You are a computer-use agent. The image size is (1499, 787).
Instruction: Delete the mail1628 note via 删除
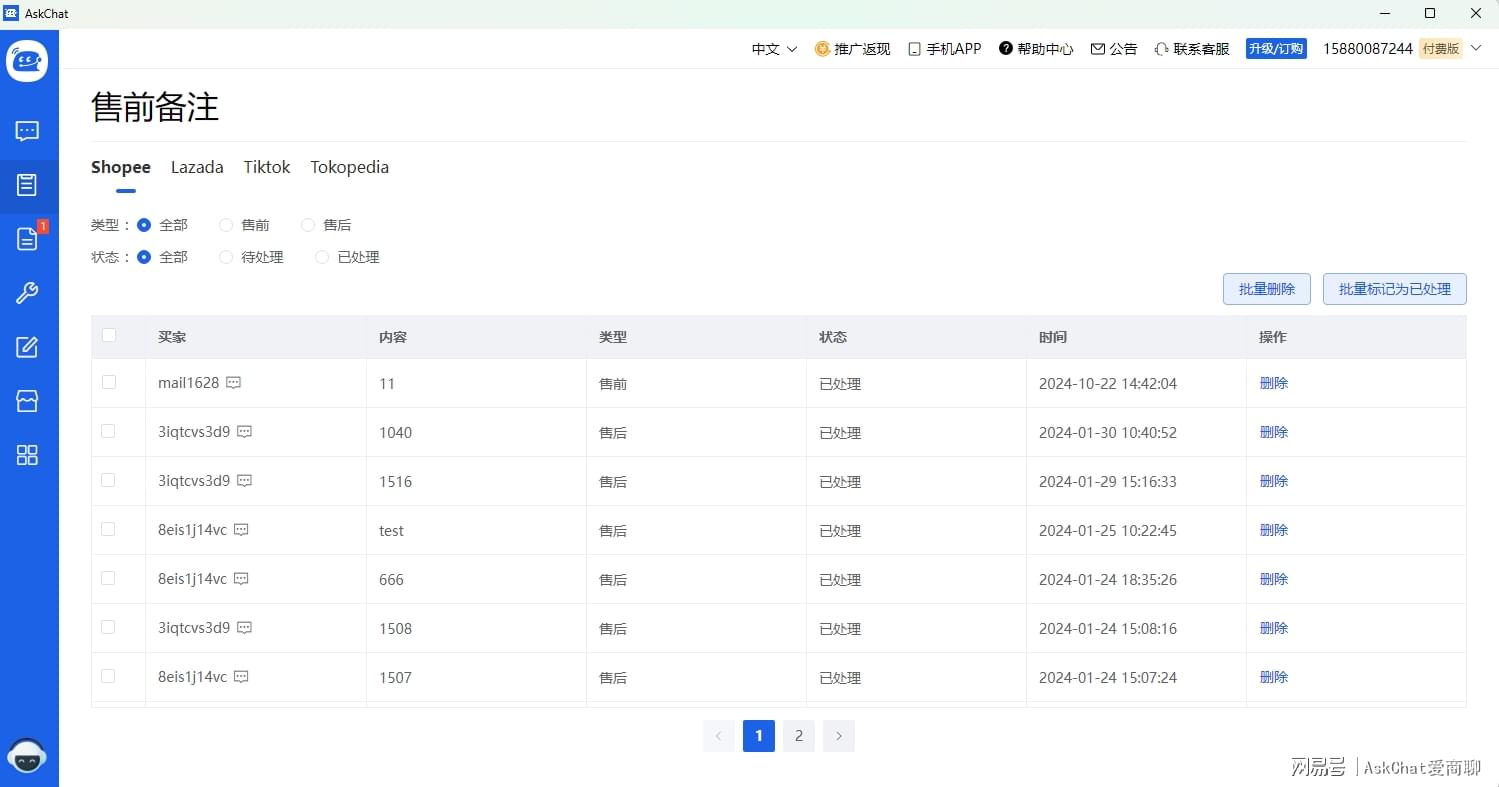[x=1274, y=383]
